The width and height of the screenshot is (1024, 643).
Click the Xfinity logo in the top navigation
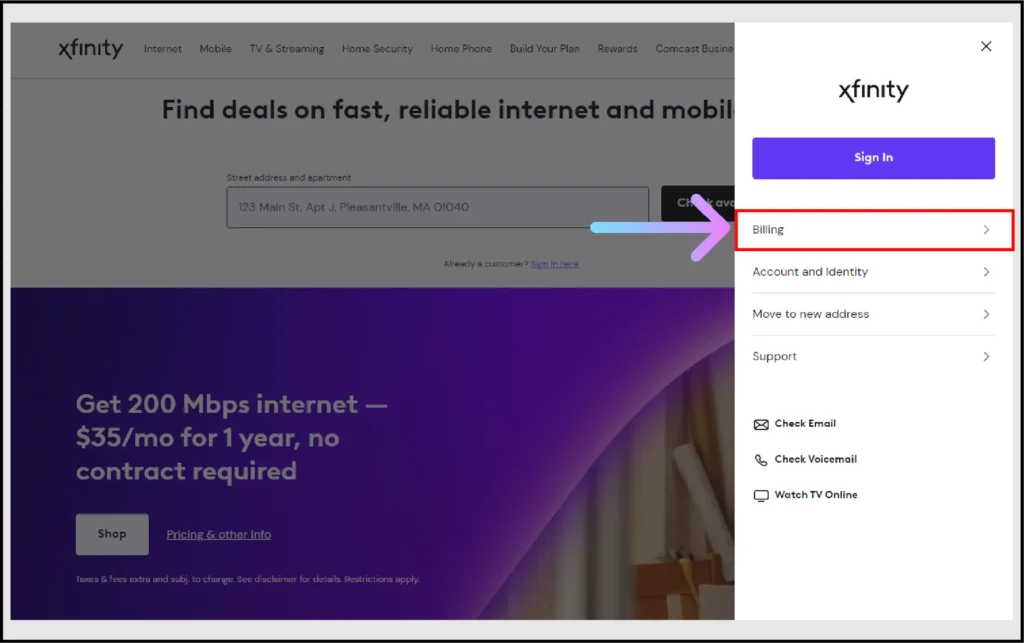pyautogui.click(x=90, y=48)
